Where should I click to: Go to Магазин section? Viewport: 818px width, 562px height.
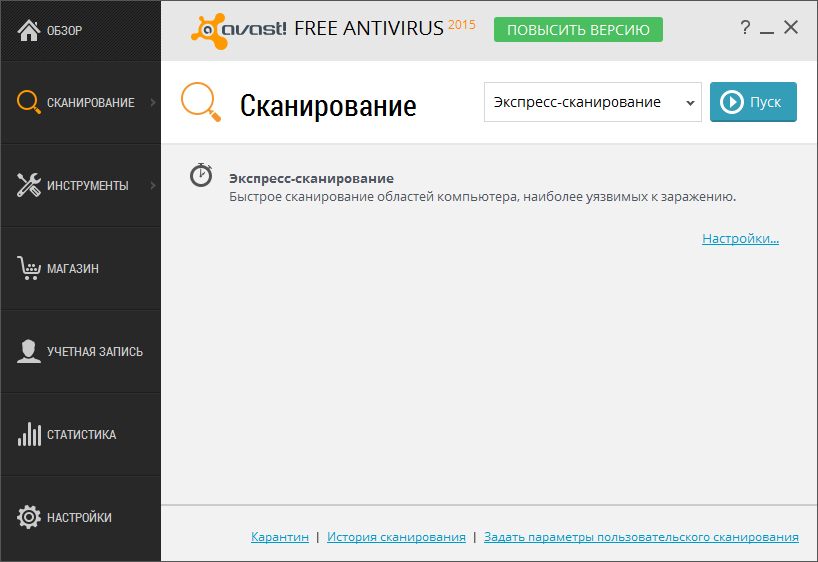coord(81,269)
